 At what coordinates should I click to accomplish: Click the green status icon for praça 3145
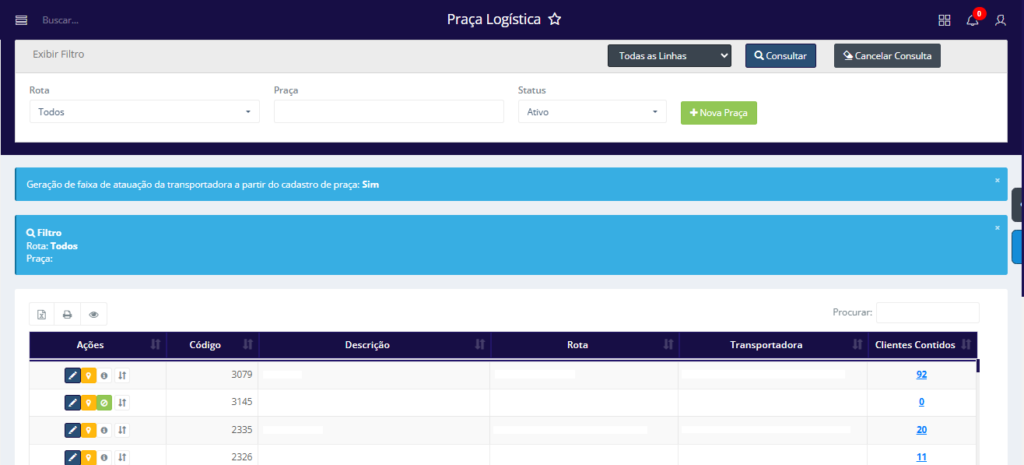(104, 402)
